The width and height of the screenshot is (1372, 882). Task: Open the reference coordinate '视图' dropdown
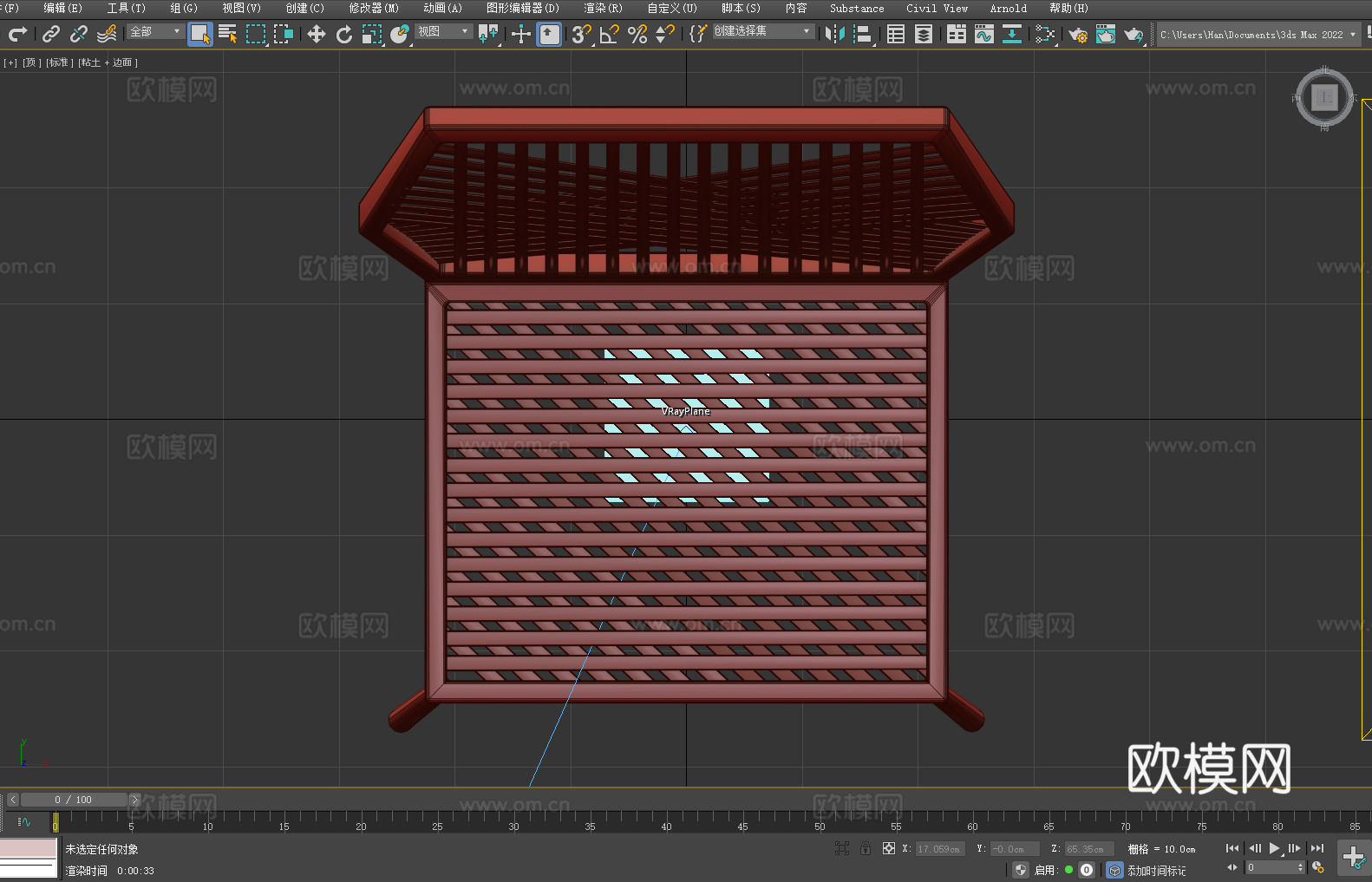pyautogui.click(x=443, y=31)
